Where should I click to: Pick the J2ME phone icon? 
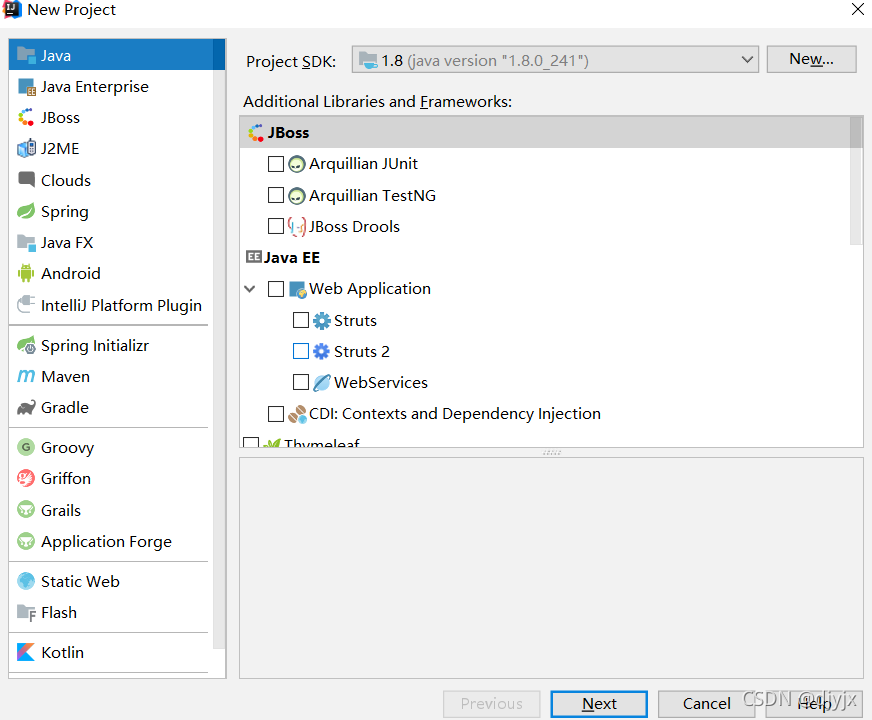(x=26, y=148)
